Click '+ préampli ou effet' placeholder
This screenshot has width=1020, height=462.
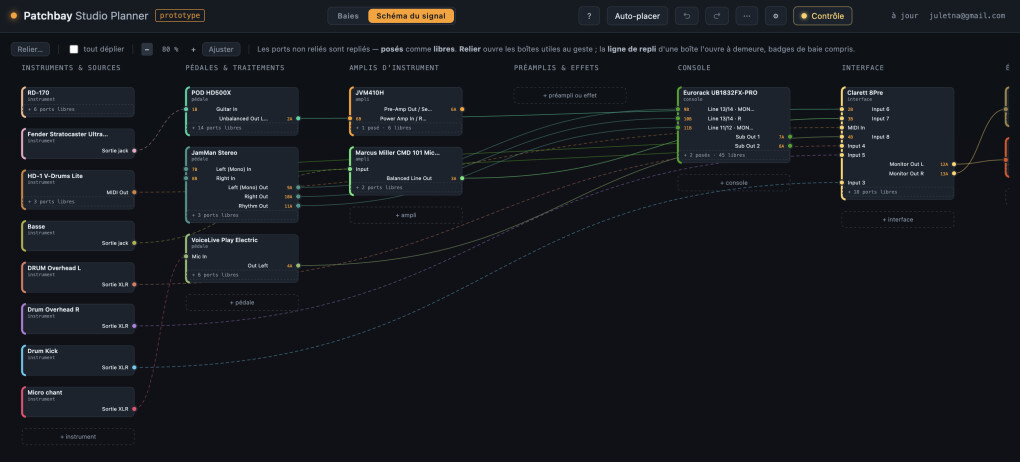tap(570, 96)
